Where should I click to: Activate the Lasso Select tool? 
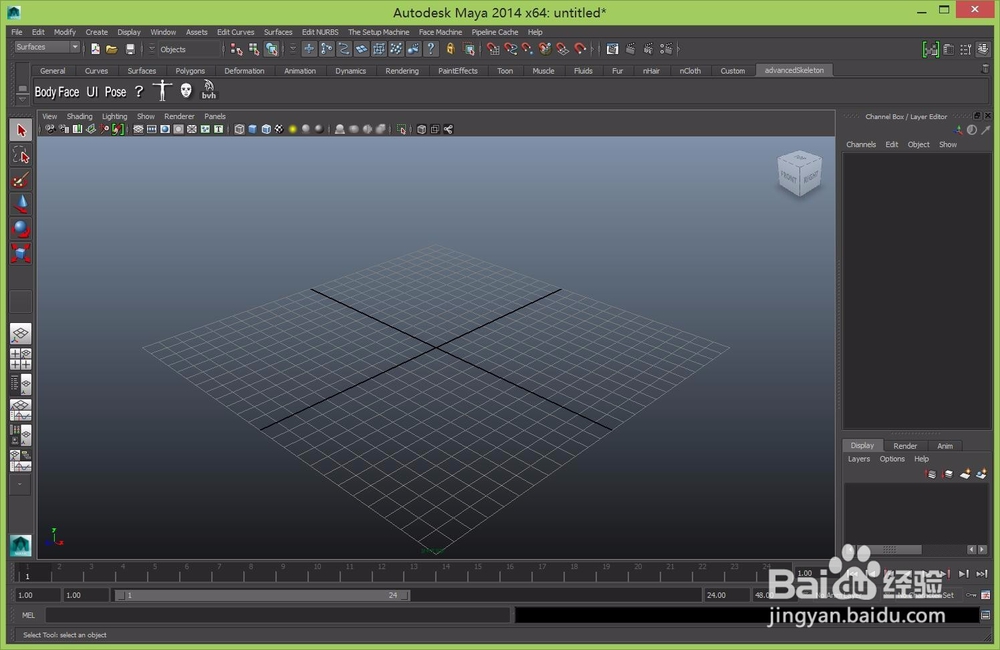(20, 155)
